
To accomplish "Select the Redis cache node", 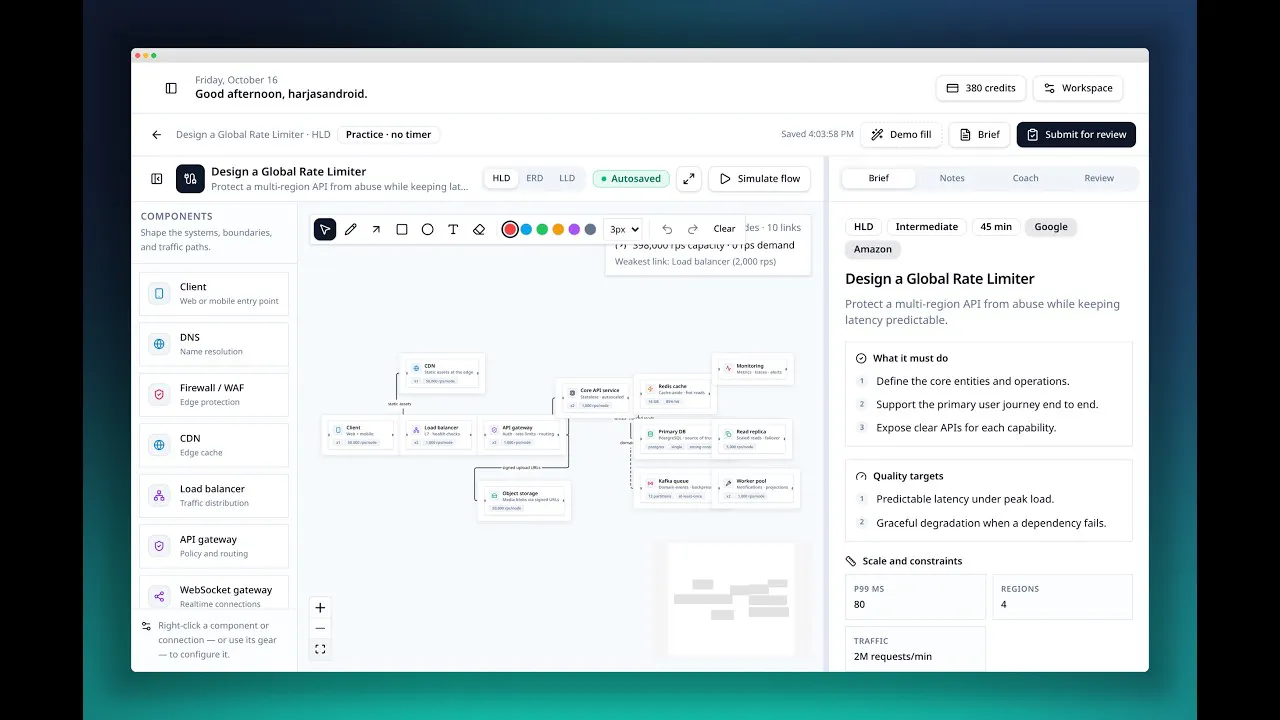I will 673,393.
